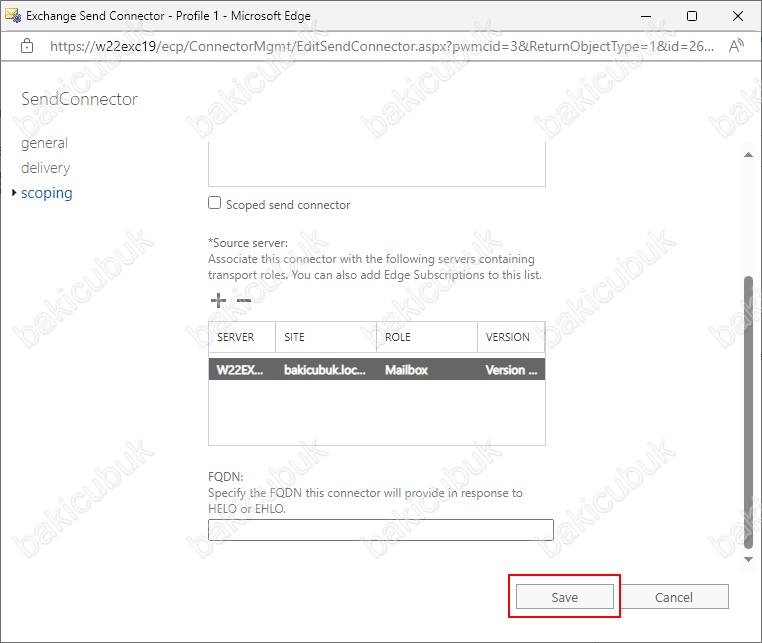Viewport: 762px width, 643px height.
Task: Select the scoping tab
Action: click(x=47, y=193)
